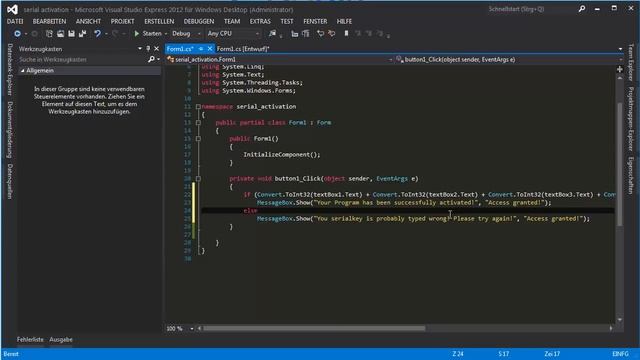Switch to the Form1.cs [Entwurf] tab
Screen dimensions: 640x360
[243, 49]
